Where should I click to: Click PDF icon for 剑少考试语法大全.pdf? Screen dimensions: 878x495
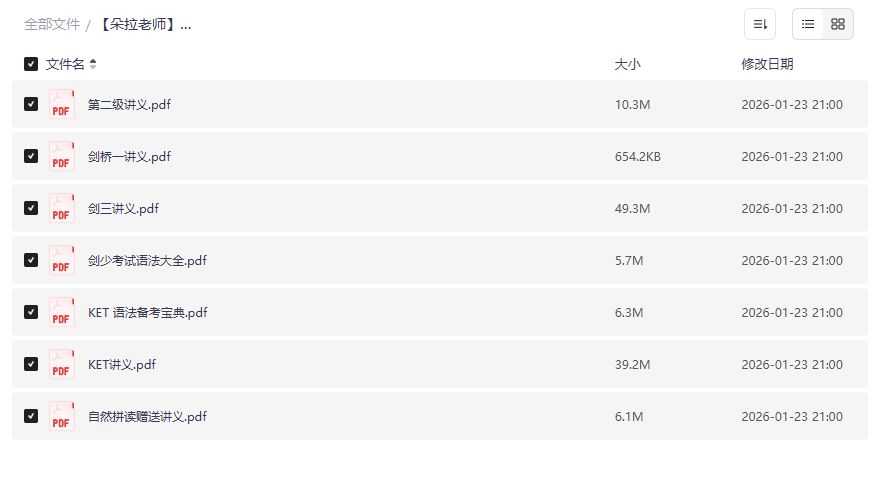point(62,260)
